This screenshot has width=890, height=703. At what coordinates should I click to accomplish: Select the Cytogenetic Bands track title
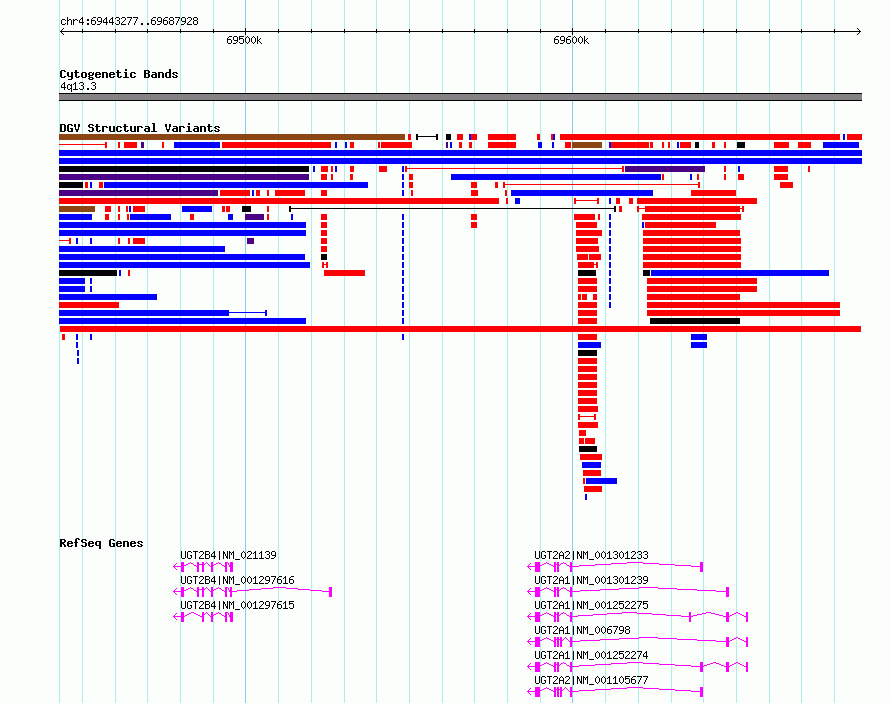(119, 74)
